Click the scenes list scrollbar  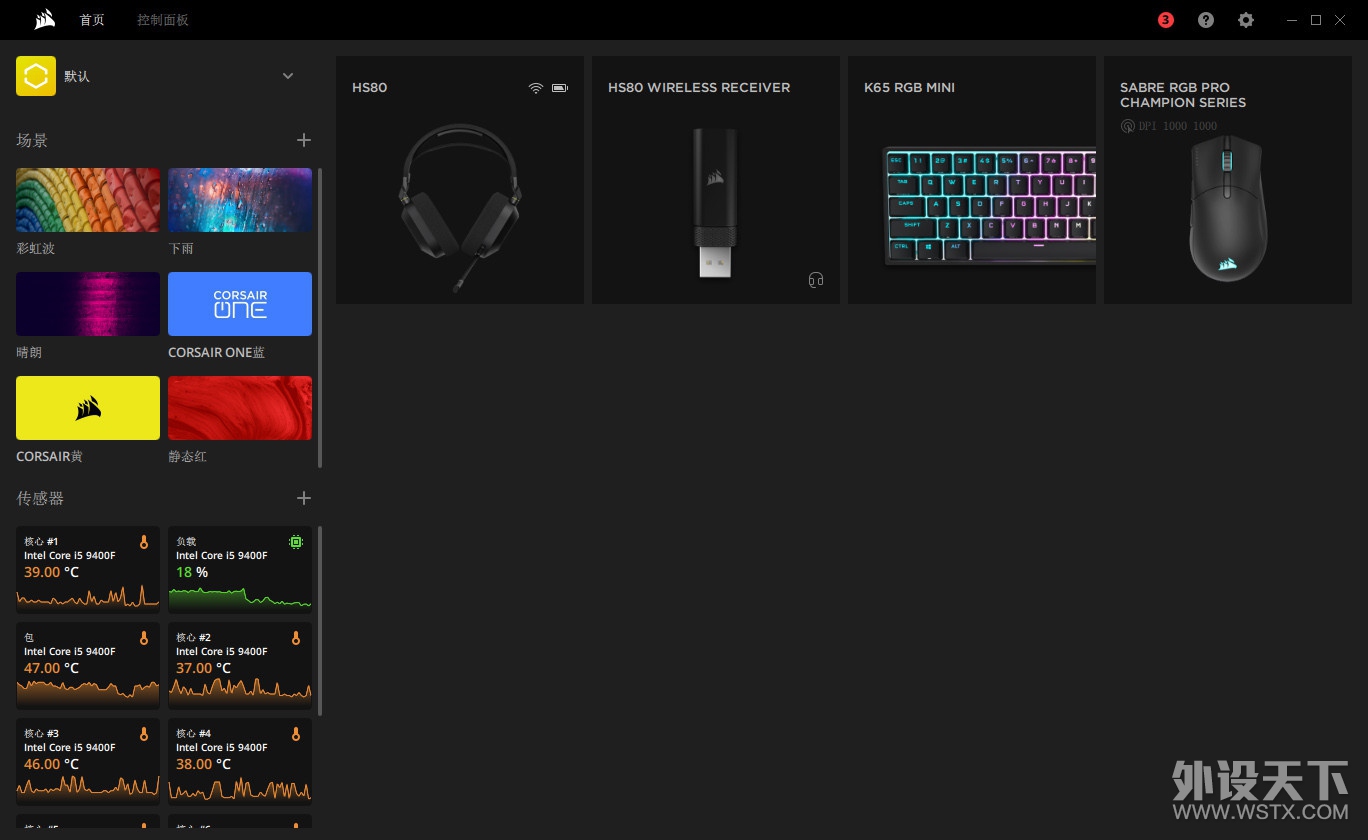click(320, 317)
